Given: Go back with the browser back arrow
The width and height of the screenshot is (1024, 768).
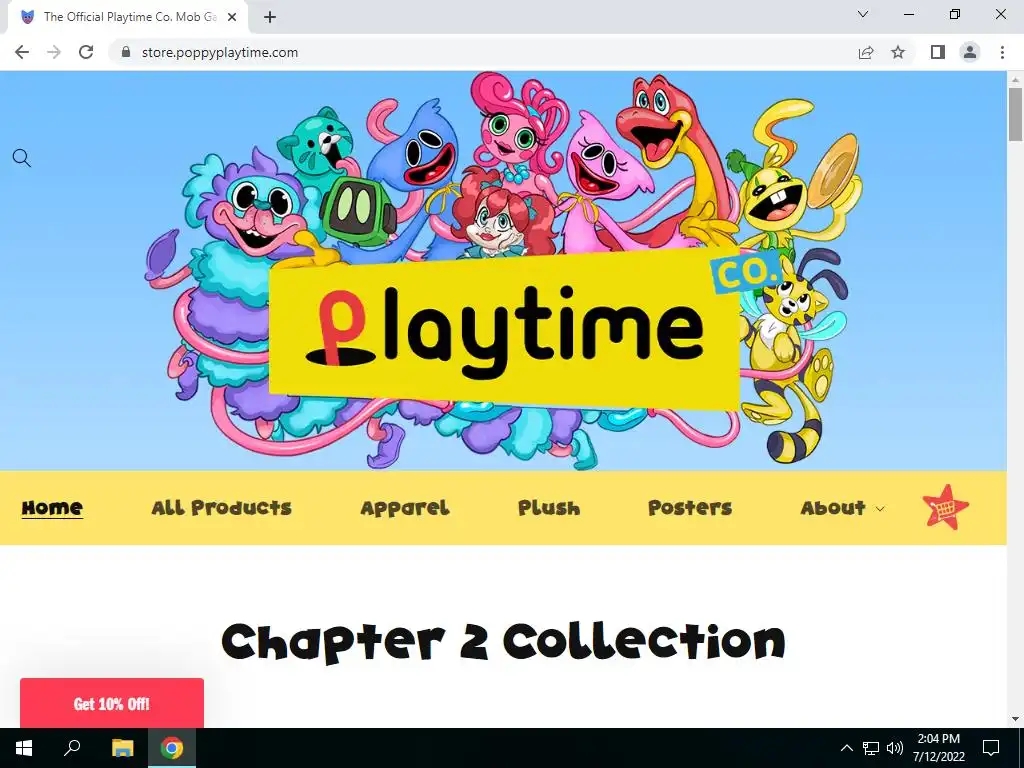Looking at the screenshot, I should (x=22, y=52).
